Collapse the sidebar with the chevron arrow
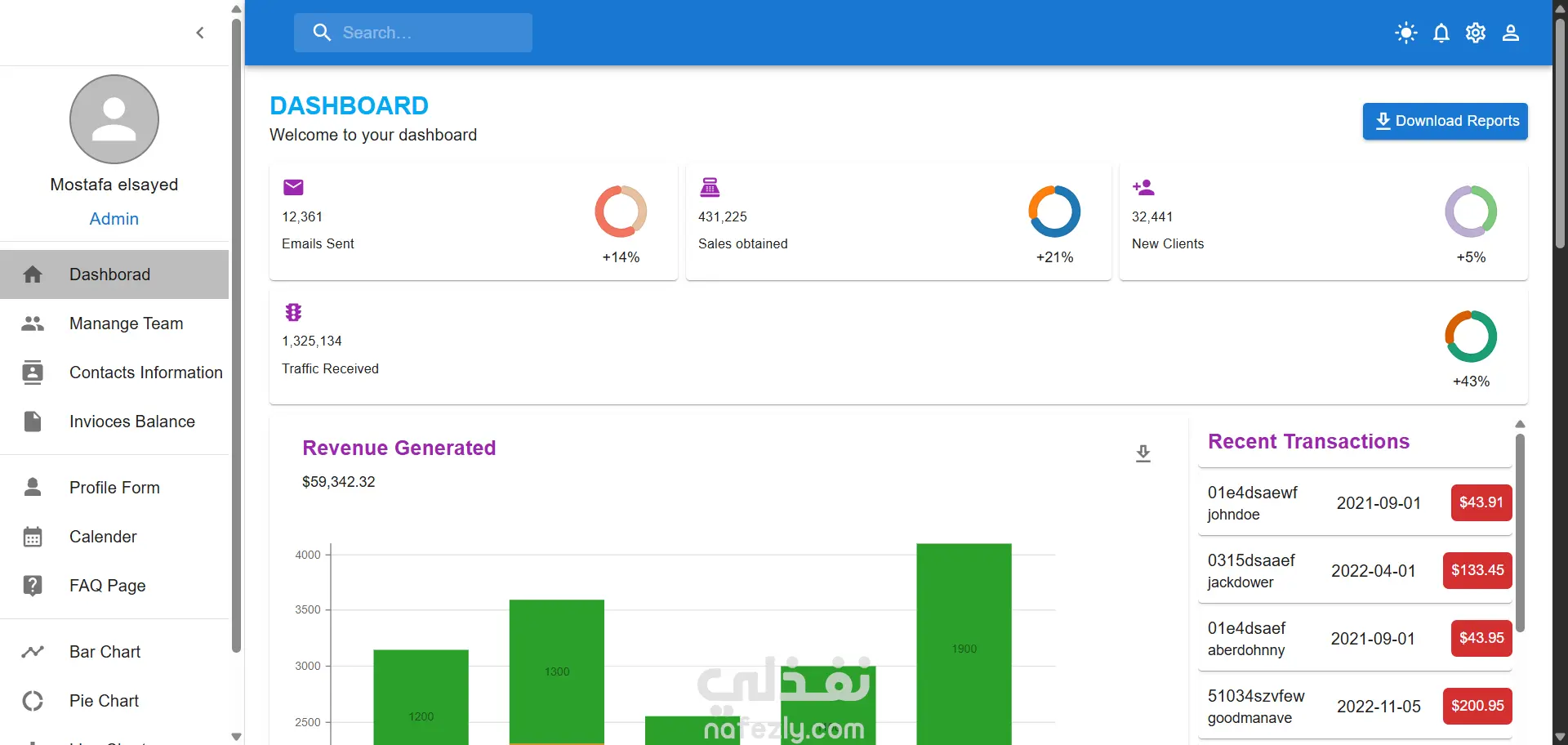This screenshot has width=1568, height=745. coord(200,33)
